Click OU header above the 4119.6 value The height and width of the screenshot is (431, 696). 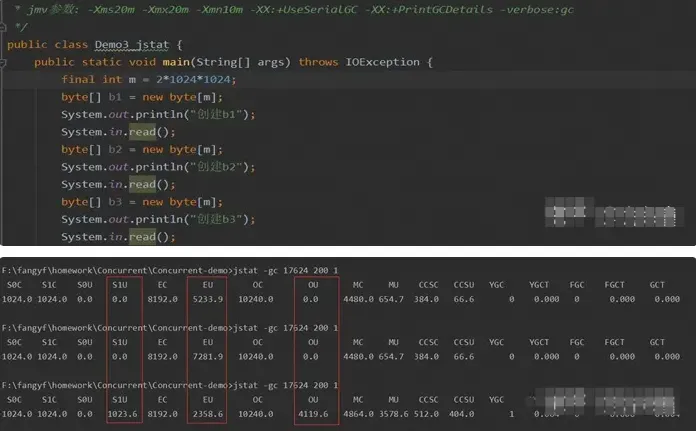(313, 400)
